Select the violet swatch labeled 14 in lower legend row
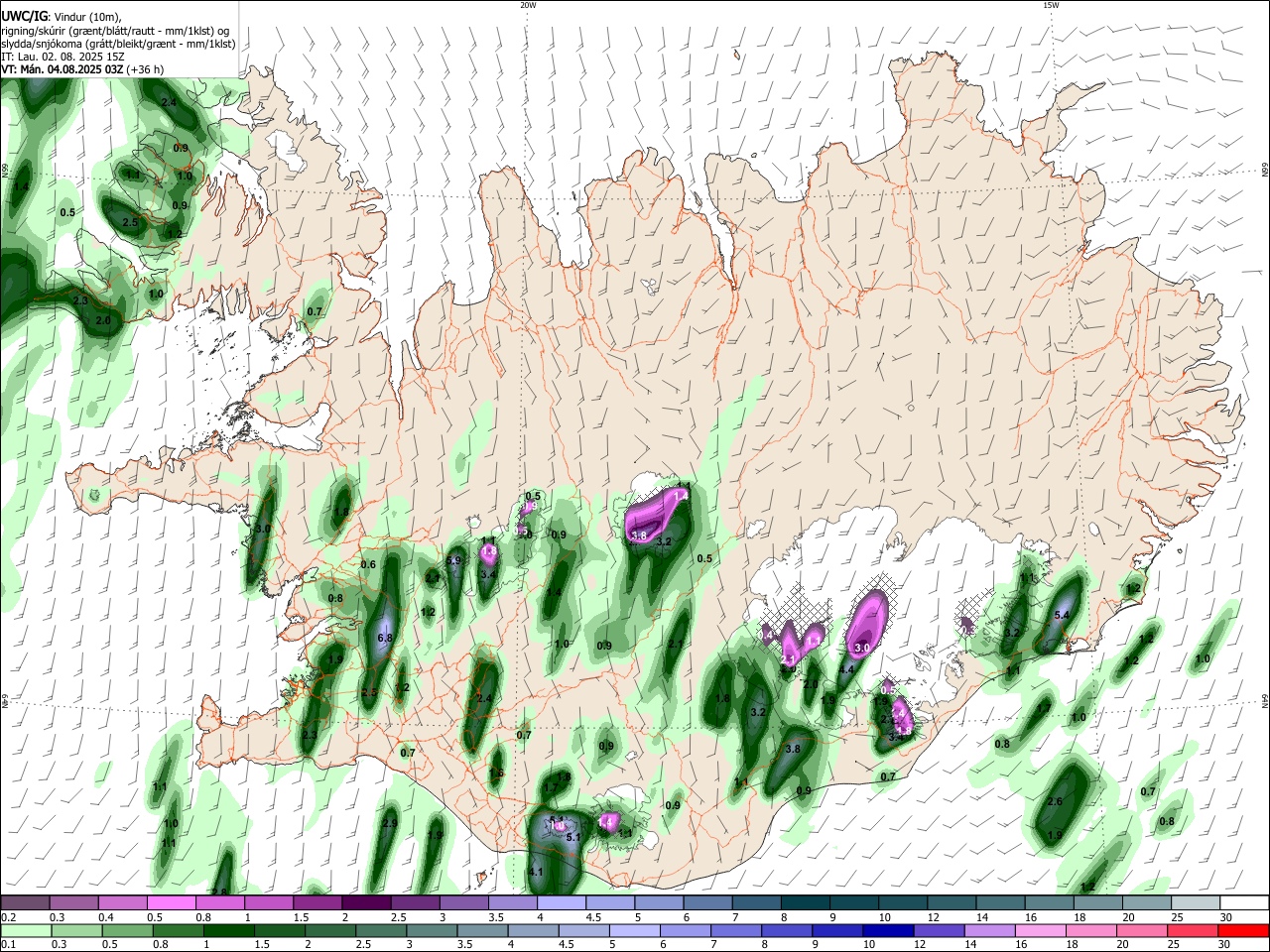The height and width of the screenshot is (952, 1270). [x=990, y=930]
